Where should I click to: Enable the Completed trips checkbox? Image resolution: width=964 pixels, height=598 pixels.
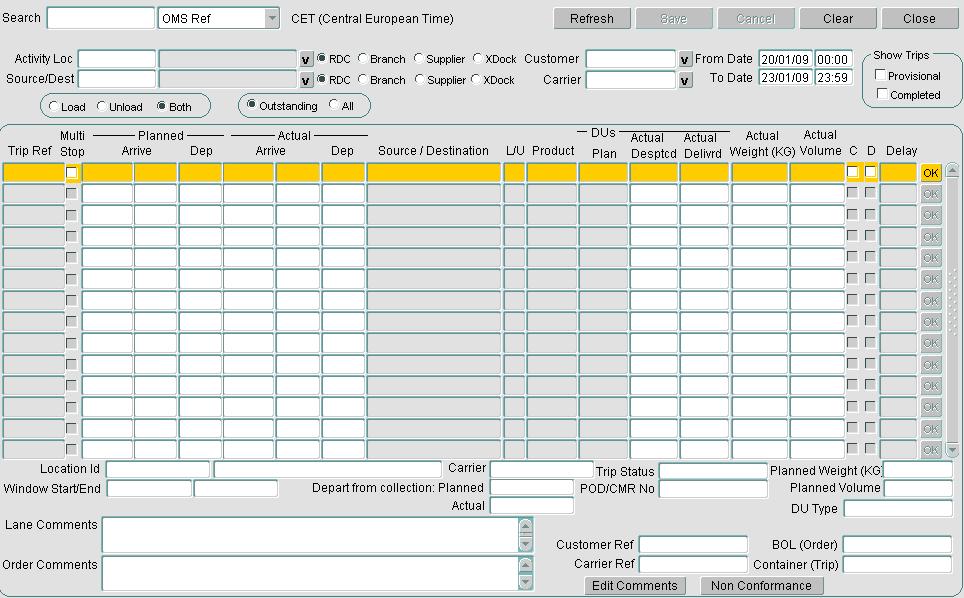tap(882, 94)
